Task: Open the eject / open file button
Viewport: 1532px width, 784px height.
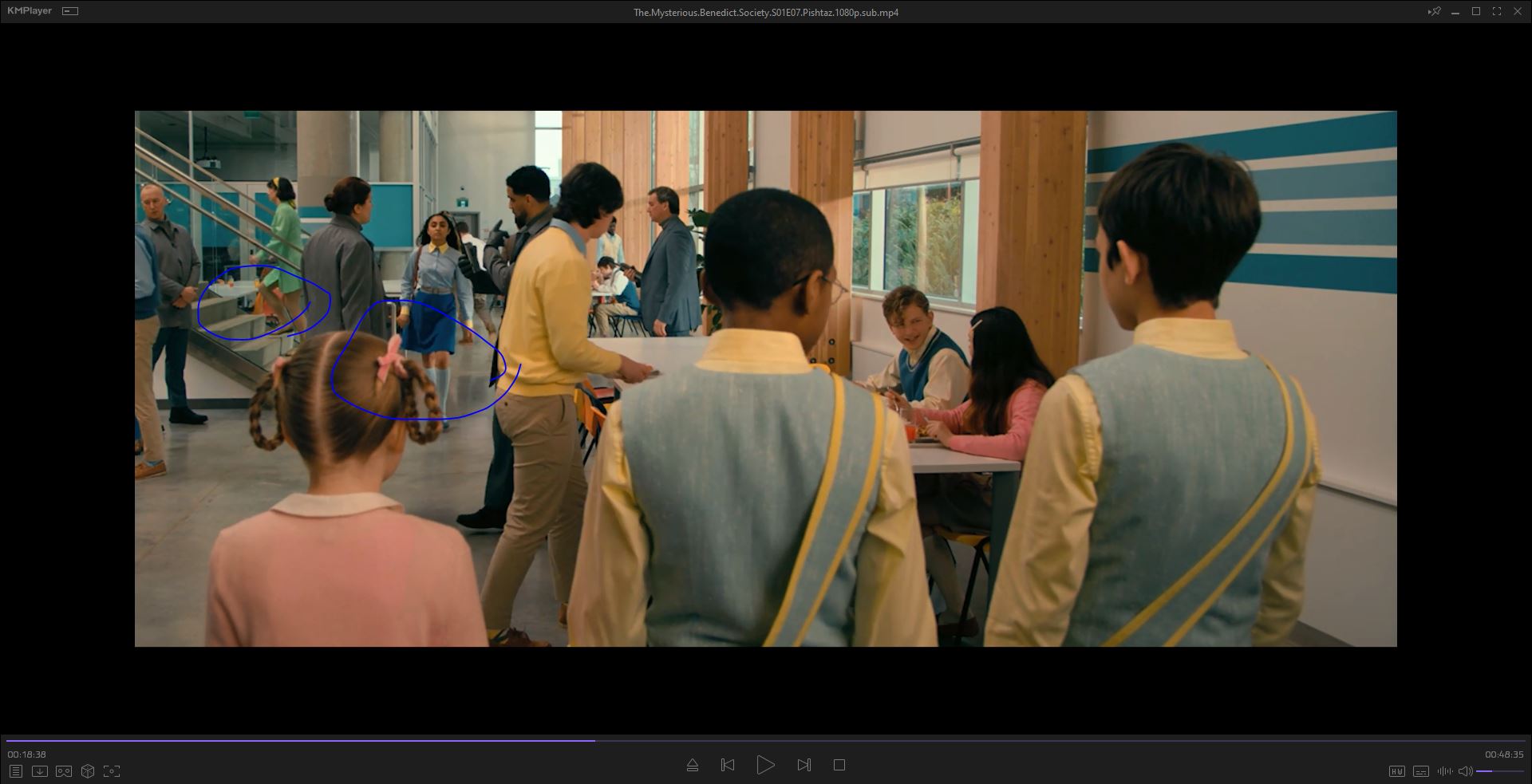Action: [x=692, y=765]
